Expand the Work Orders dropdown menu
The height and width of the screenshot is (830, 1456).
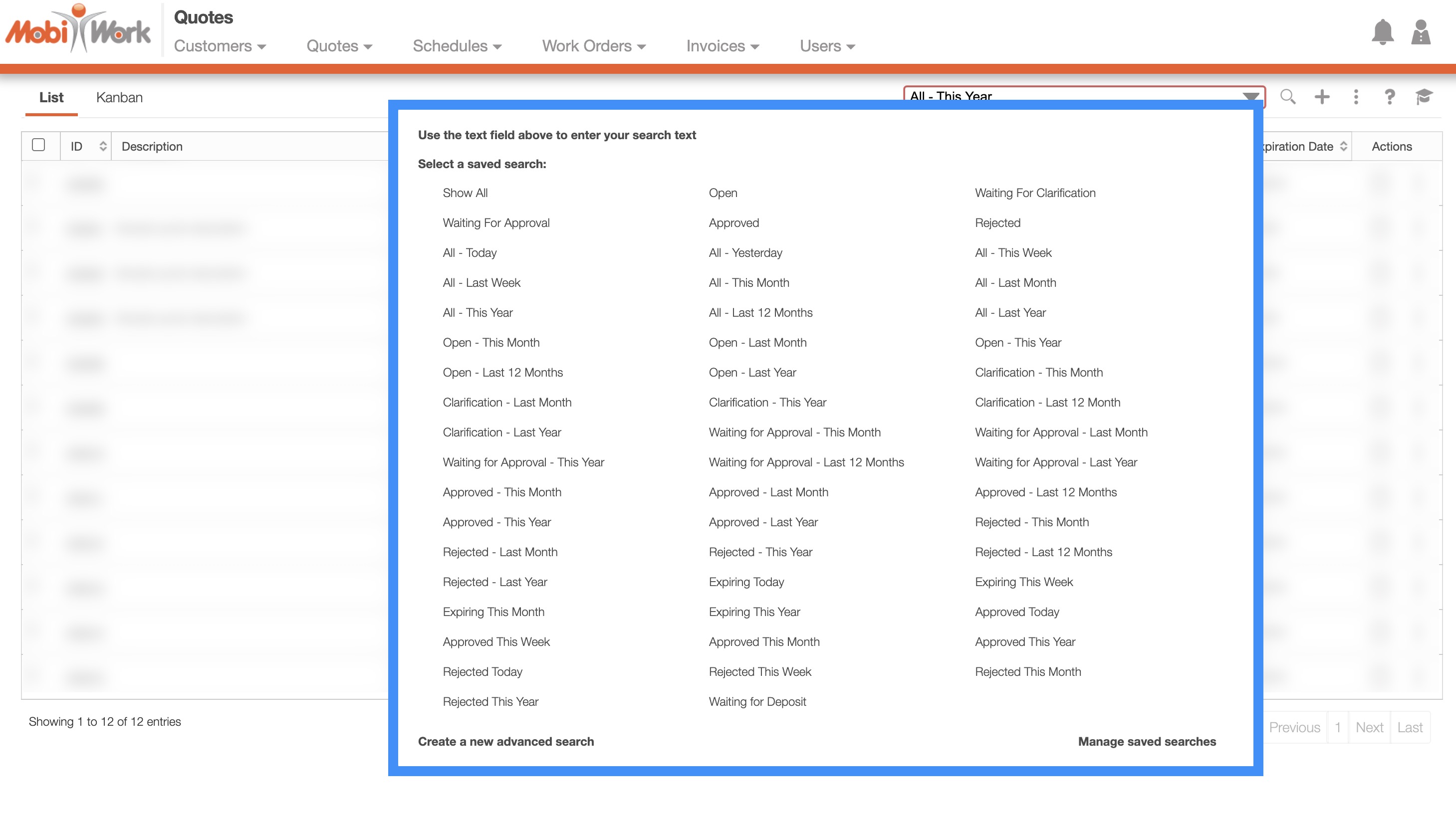click(593, 46)
